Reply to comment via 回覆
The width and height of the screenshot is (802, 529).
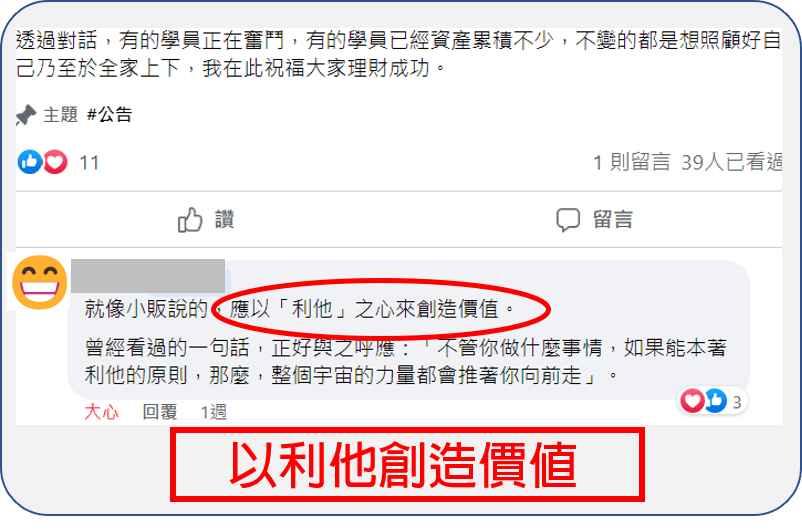160,412
